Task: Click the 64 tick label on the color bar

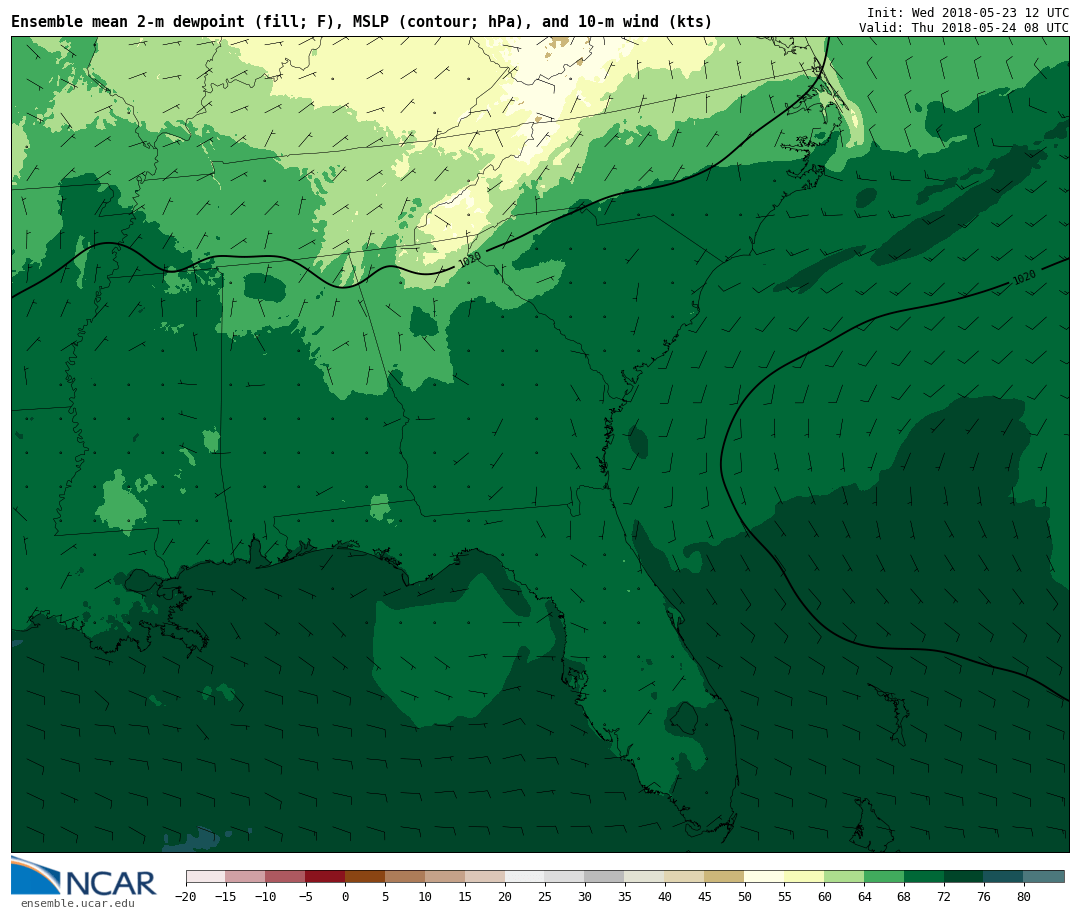Action: pyautogui.click(x=864, y=896)
